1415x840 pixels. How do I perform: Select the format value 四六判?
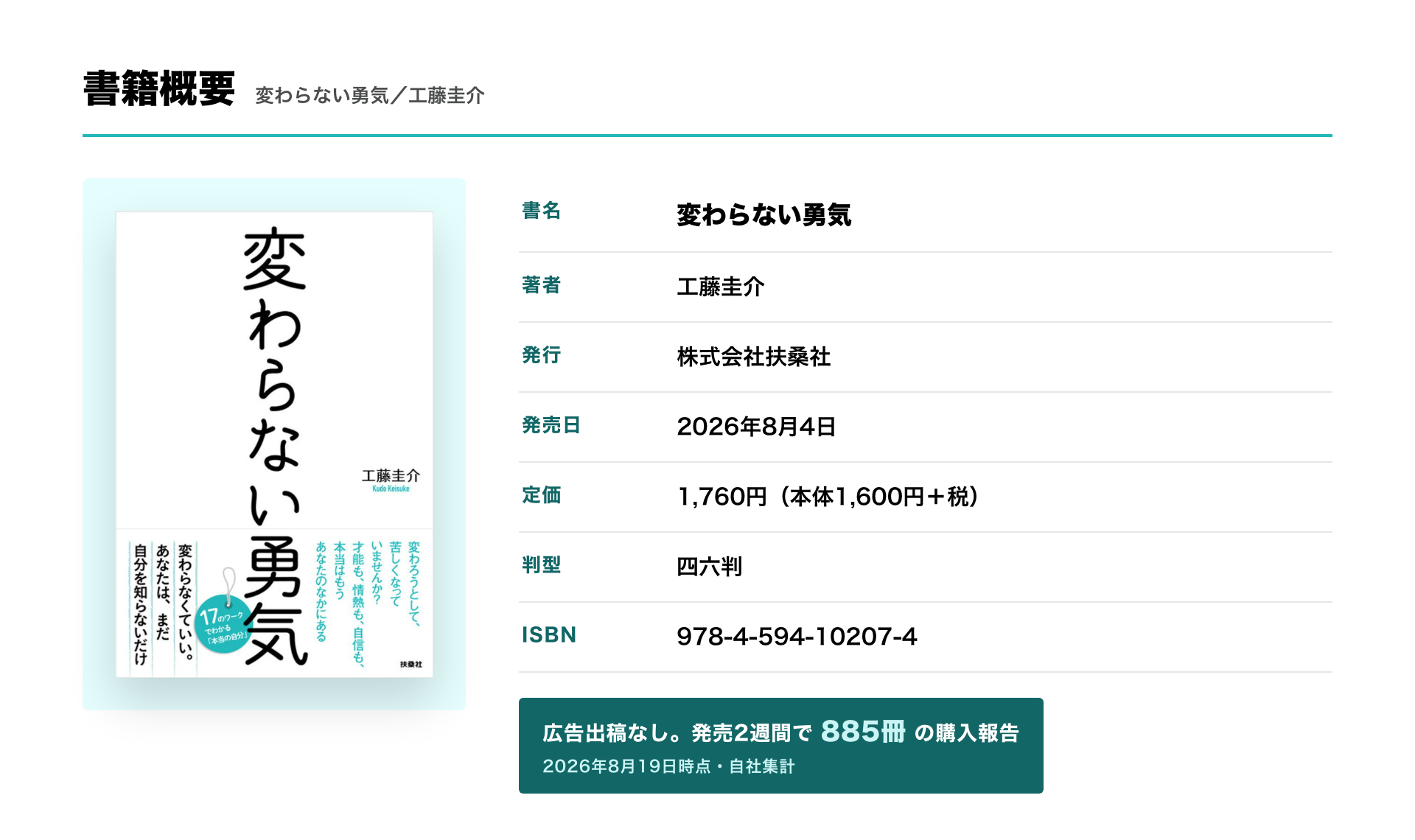point(710,567)
